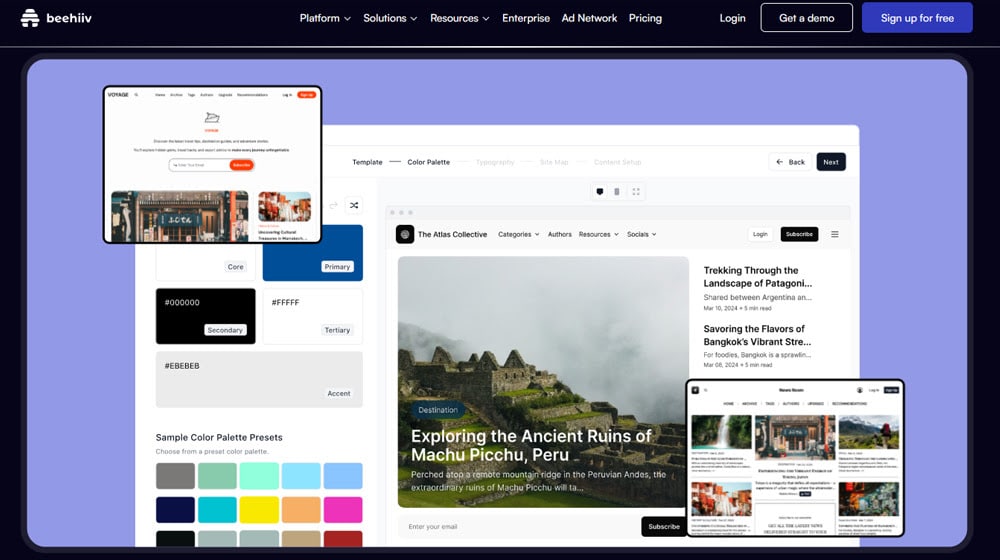Open the Resources menu in top navigation
This screenshot has width=1000, height=560.
[x=460, y=18]
